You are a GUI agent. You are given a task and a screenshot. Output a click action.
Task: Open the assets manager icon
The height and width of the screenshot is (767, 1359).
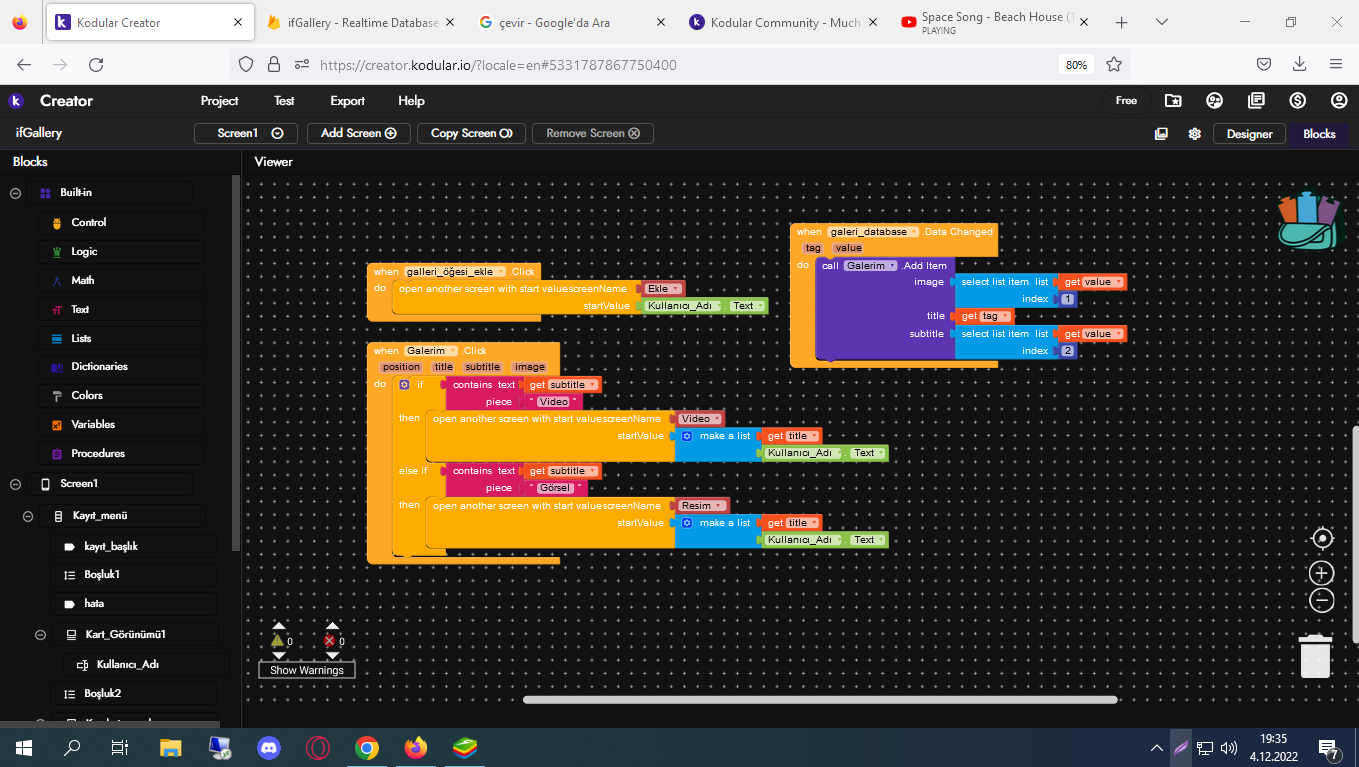1161,134
